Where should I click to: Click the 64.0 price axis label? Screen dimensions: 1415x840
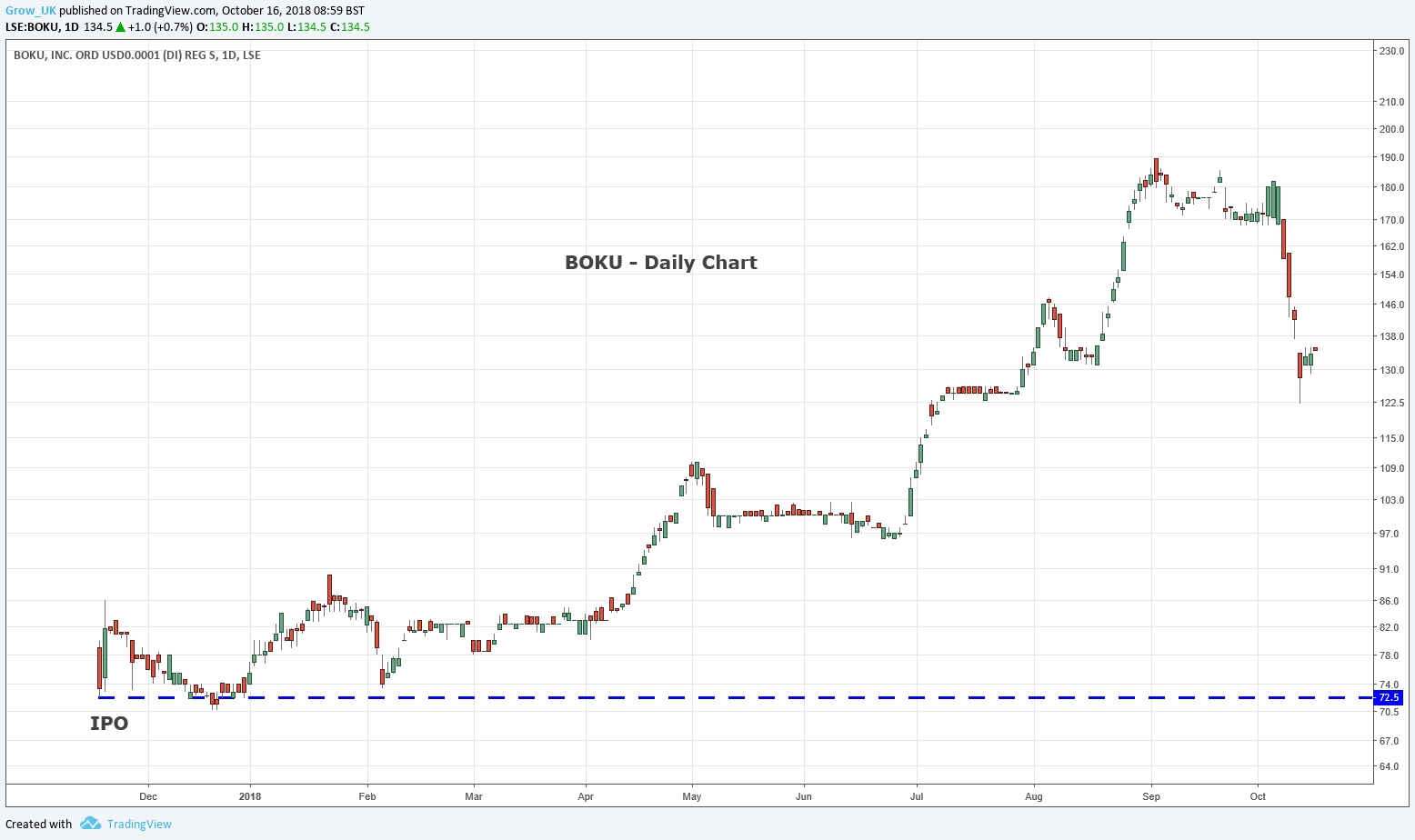click(1391, 766)
